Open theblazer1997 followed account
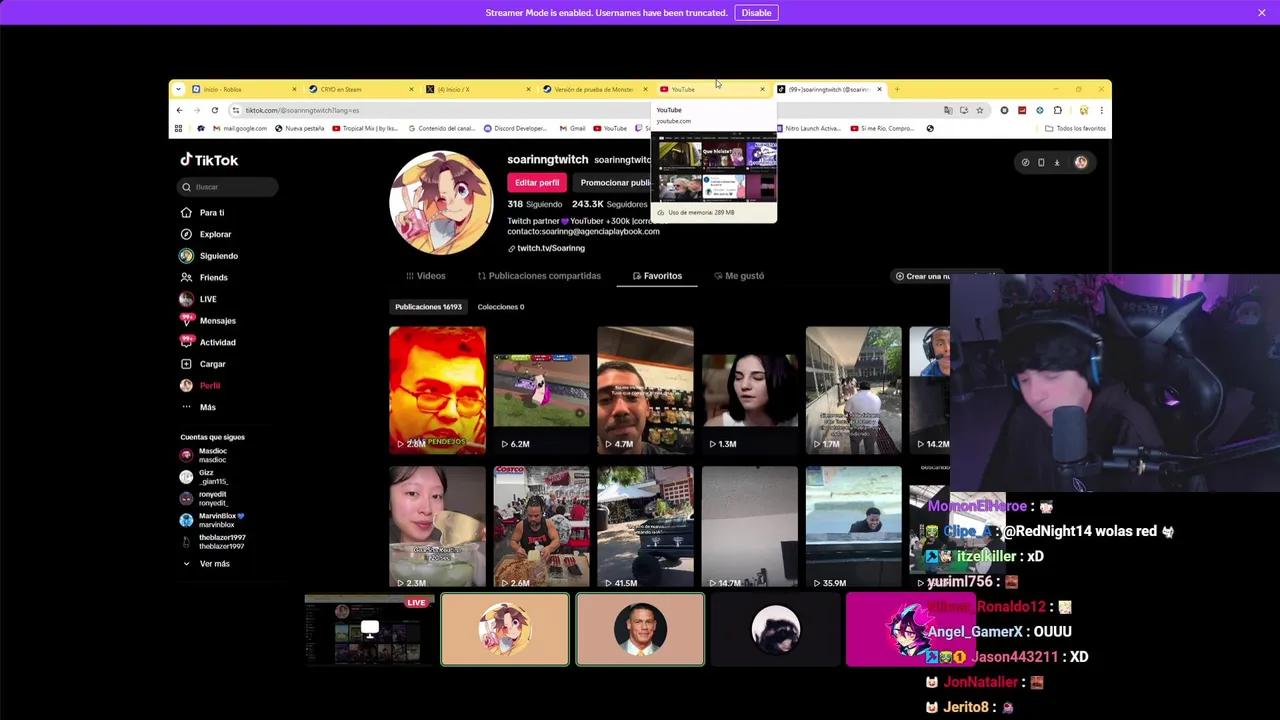The height and width of the screenshot is (720, 1280). [x=213, y=542]
